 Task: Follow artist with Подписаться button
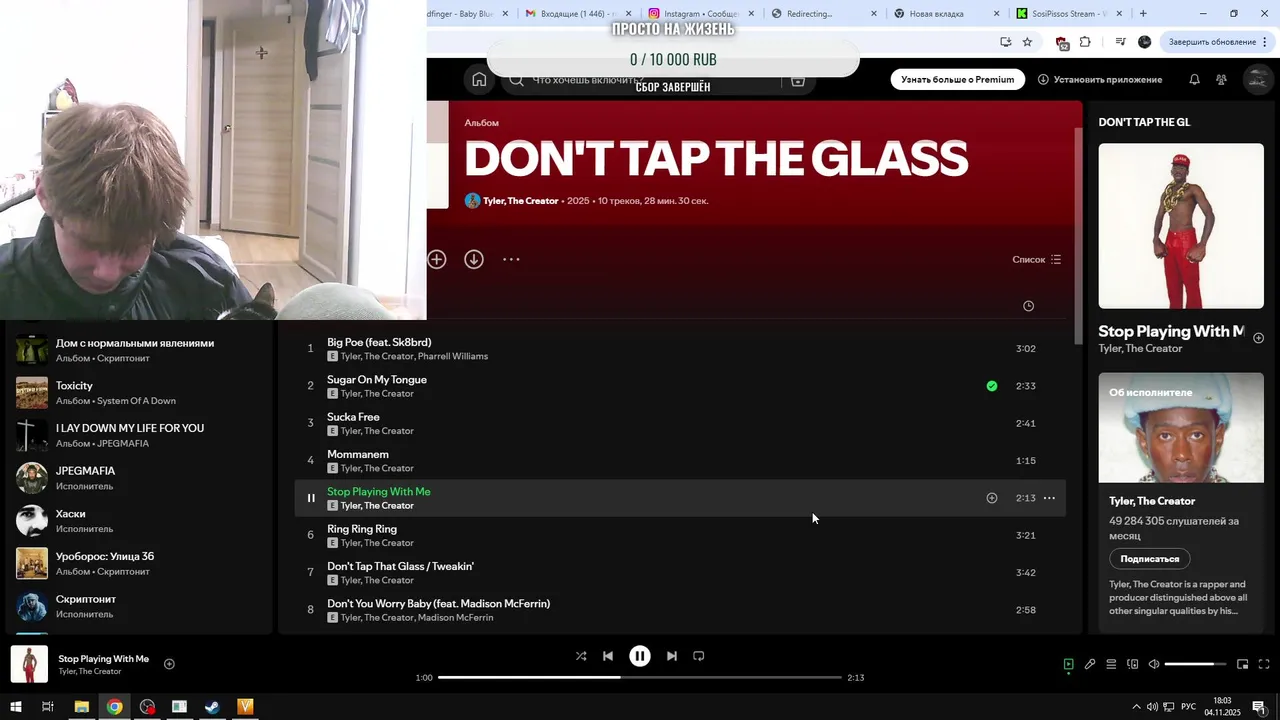pos(1150,559)
